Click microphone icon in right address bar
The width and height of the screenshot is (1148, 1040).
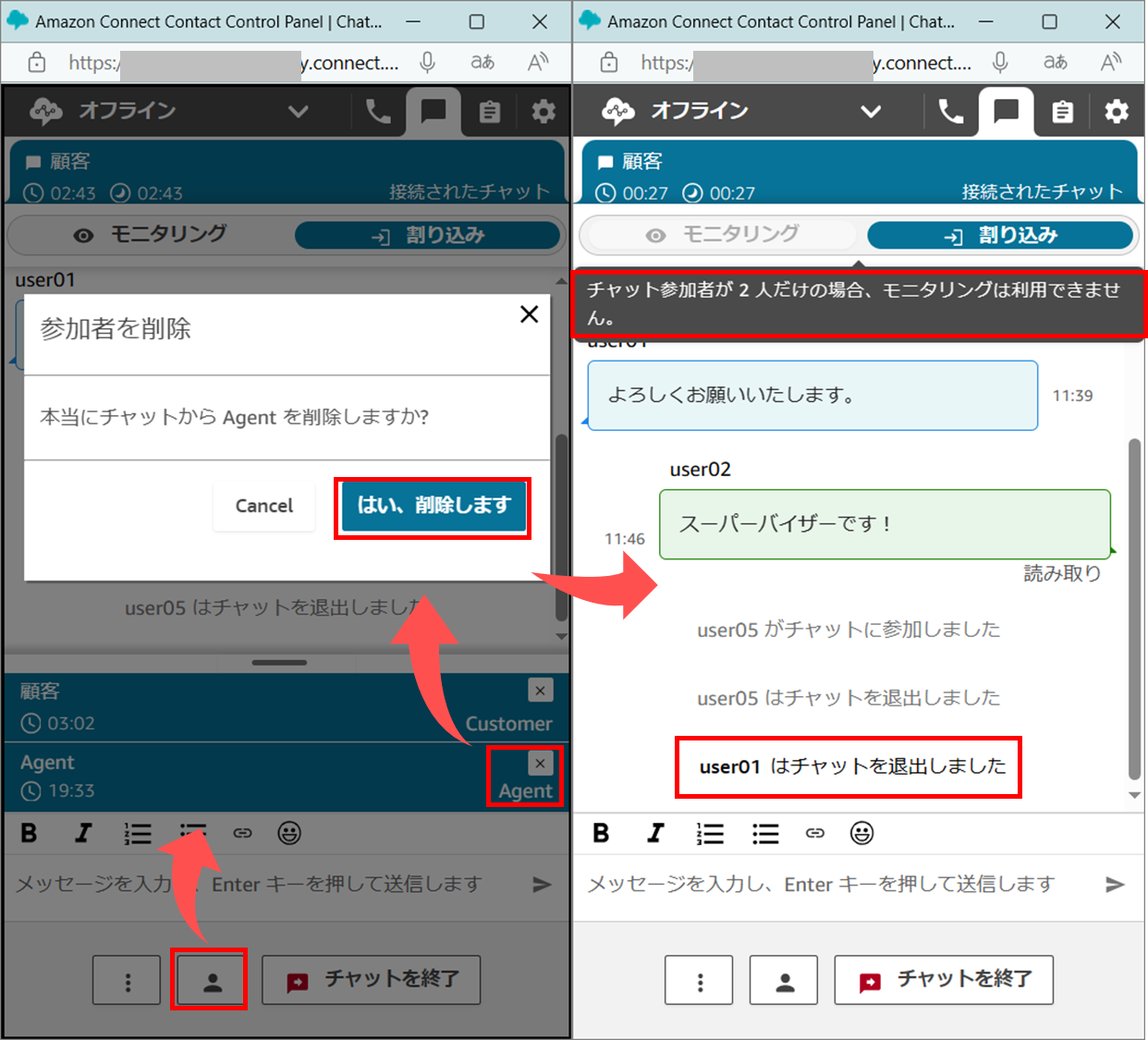[x=1000, y=63]
